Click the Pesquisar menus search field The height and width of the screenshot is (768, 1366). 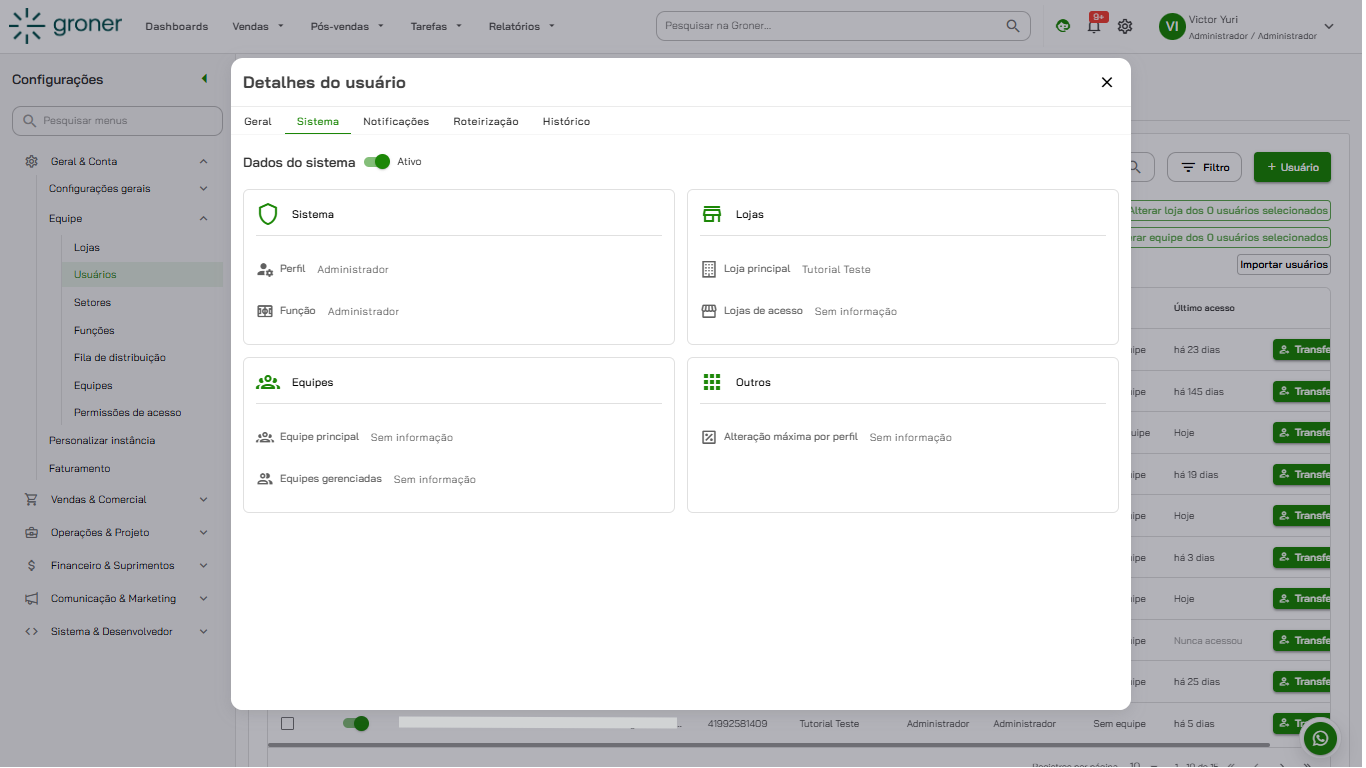(117, 121)
